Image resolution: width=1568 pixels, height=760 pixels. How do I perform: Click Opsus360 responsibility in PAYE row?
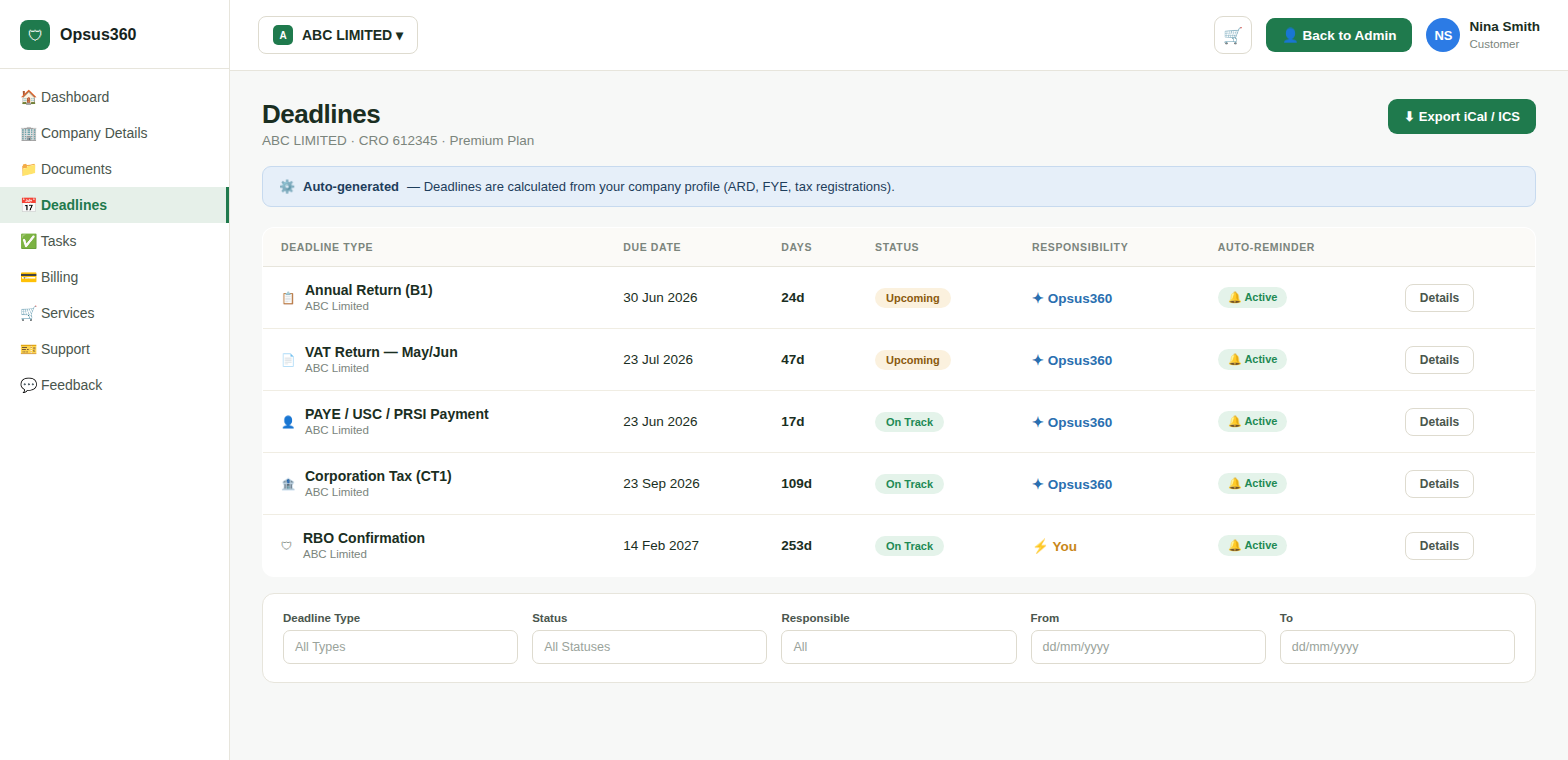tap(1072, 422)
